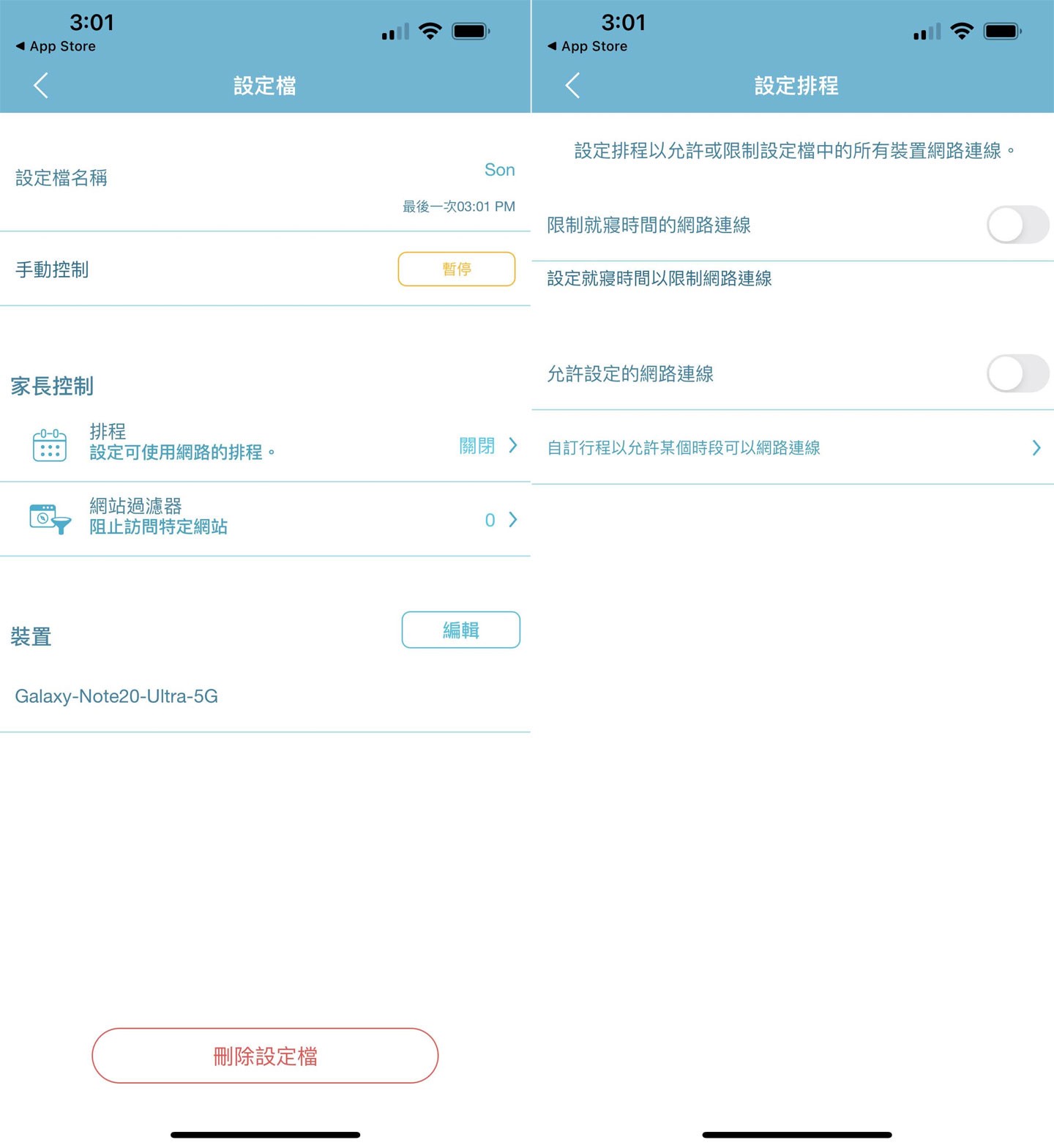Tap the 最後一次03:01 PM timestamp
This screenshot has width=1054, height=1148.
tap(459, 206)
